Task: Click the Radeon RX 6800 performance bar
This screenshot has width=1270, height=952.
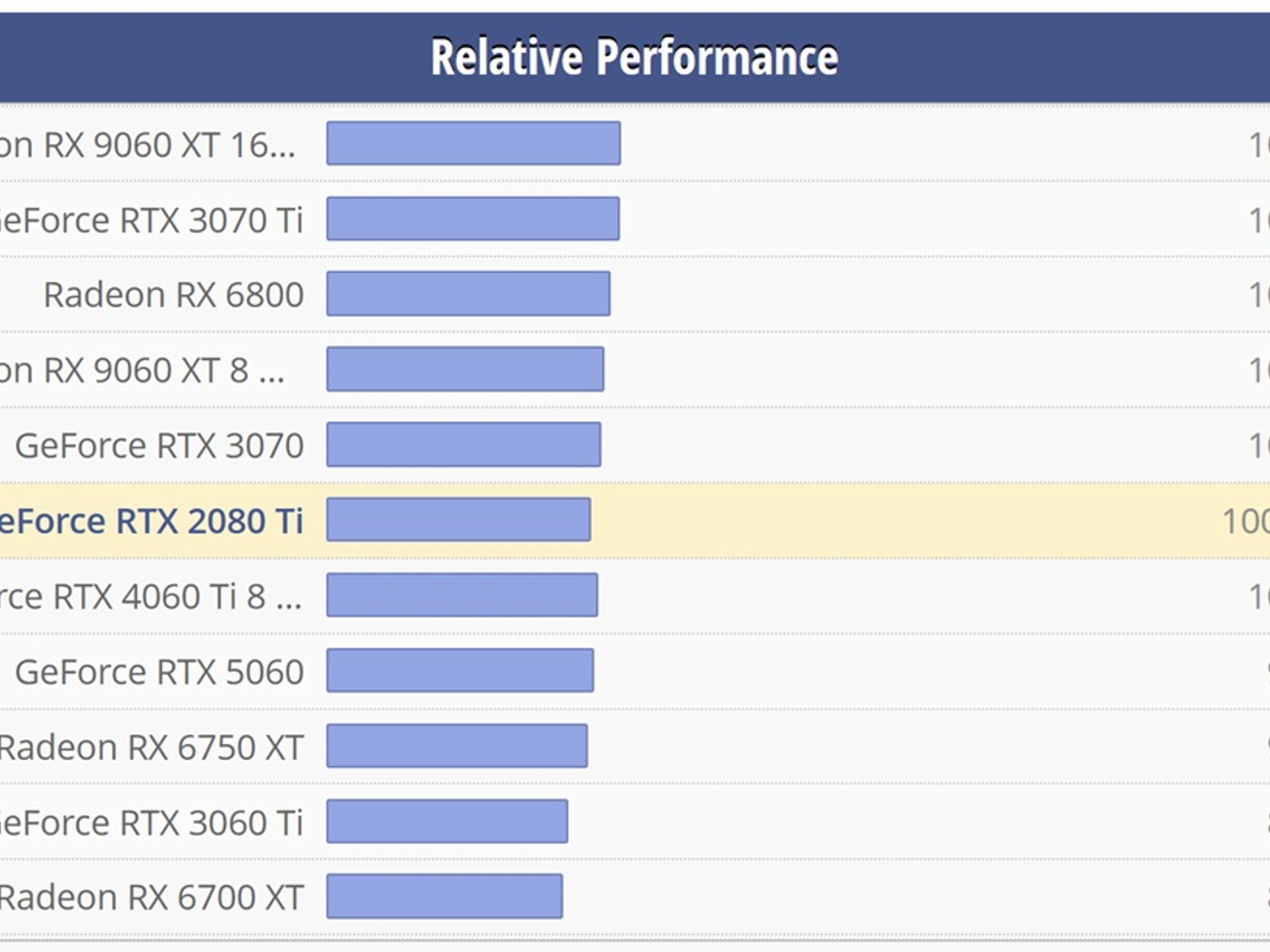Action: pyautogui.click(x=468, y=294)
